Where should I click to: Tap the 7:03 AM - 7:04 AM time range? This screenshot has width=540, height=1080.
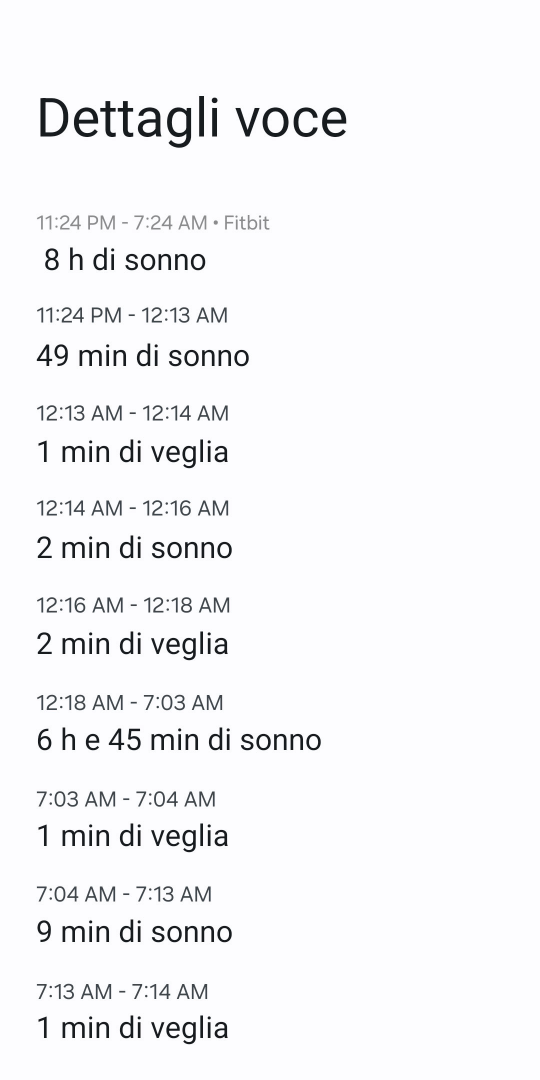126,799
